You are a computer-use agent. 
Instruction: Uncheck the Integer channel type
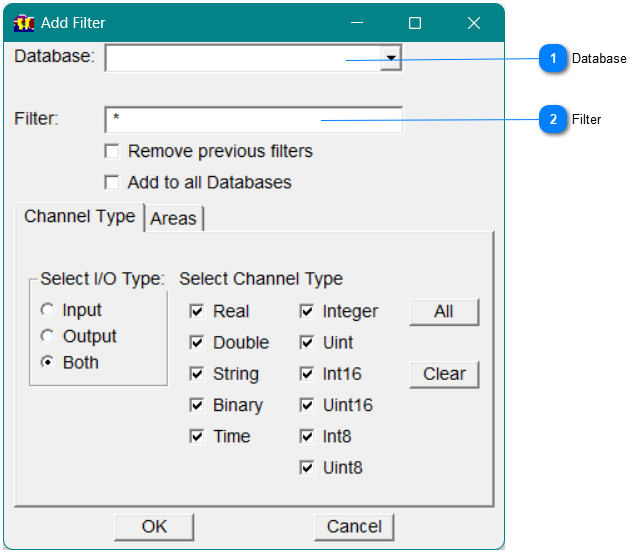pos(307,312)
